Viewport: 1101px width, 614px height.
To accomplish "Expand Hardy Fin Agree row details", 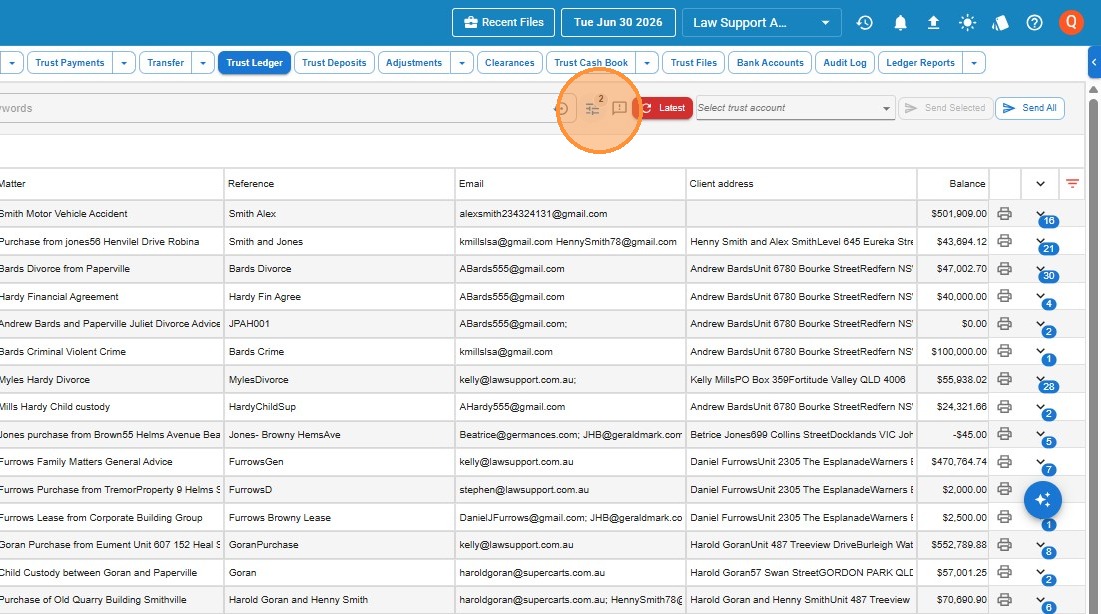I will [1041, 296].
